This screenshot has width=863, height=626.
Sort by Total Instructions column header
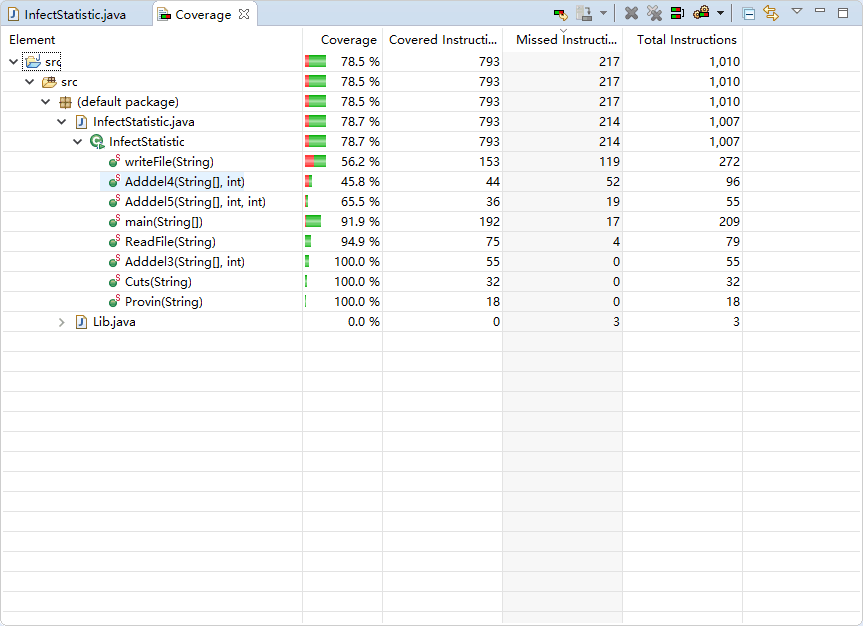(x=682, y=40)
